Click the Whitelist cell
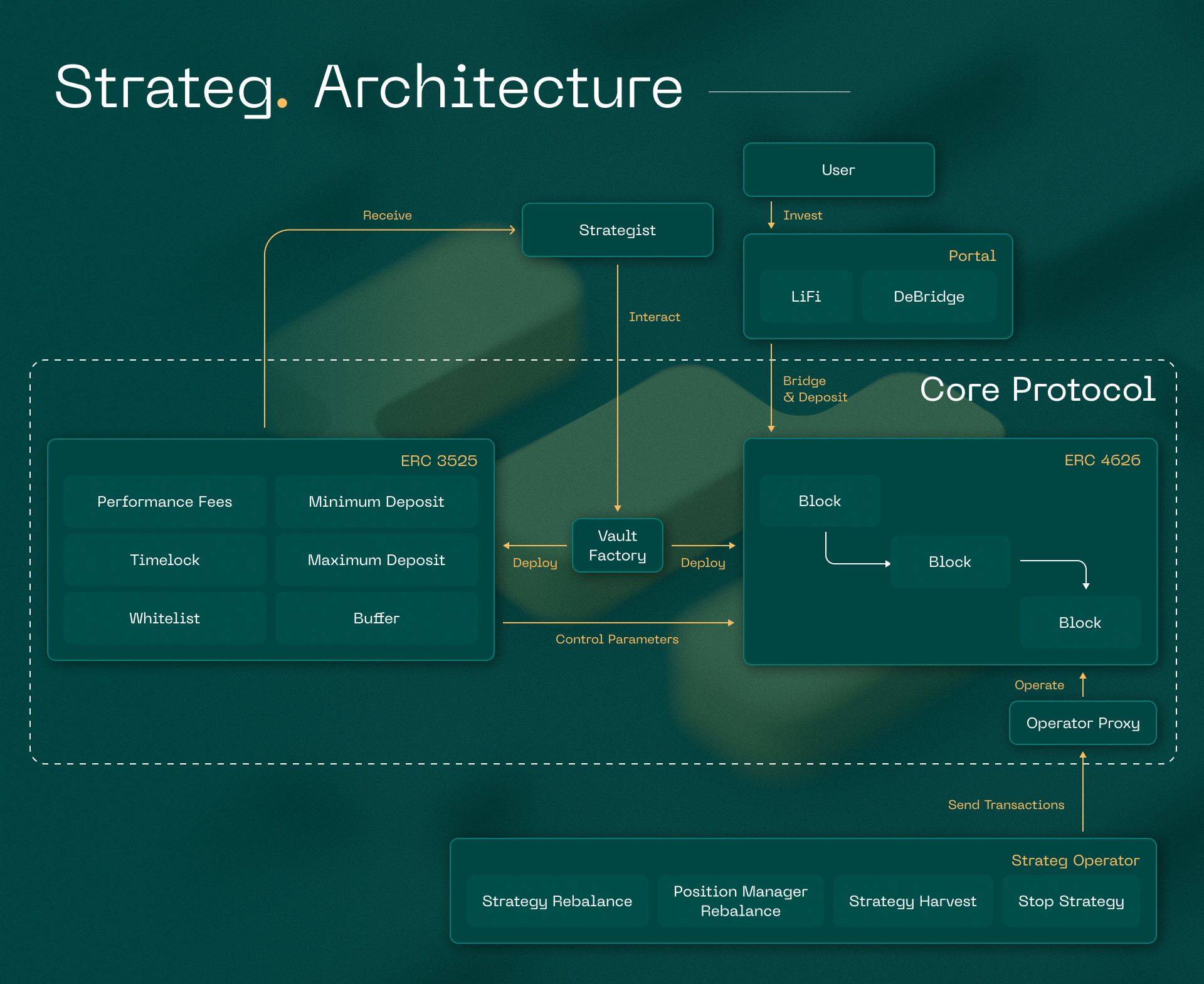 coord(165,618)
